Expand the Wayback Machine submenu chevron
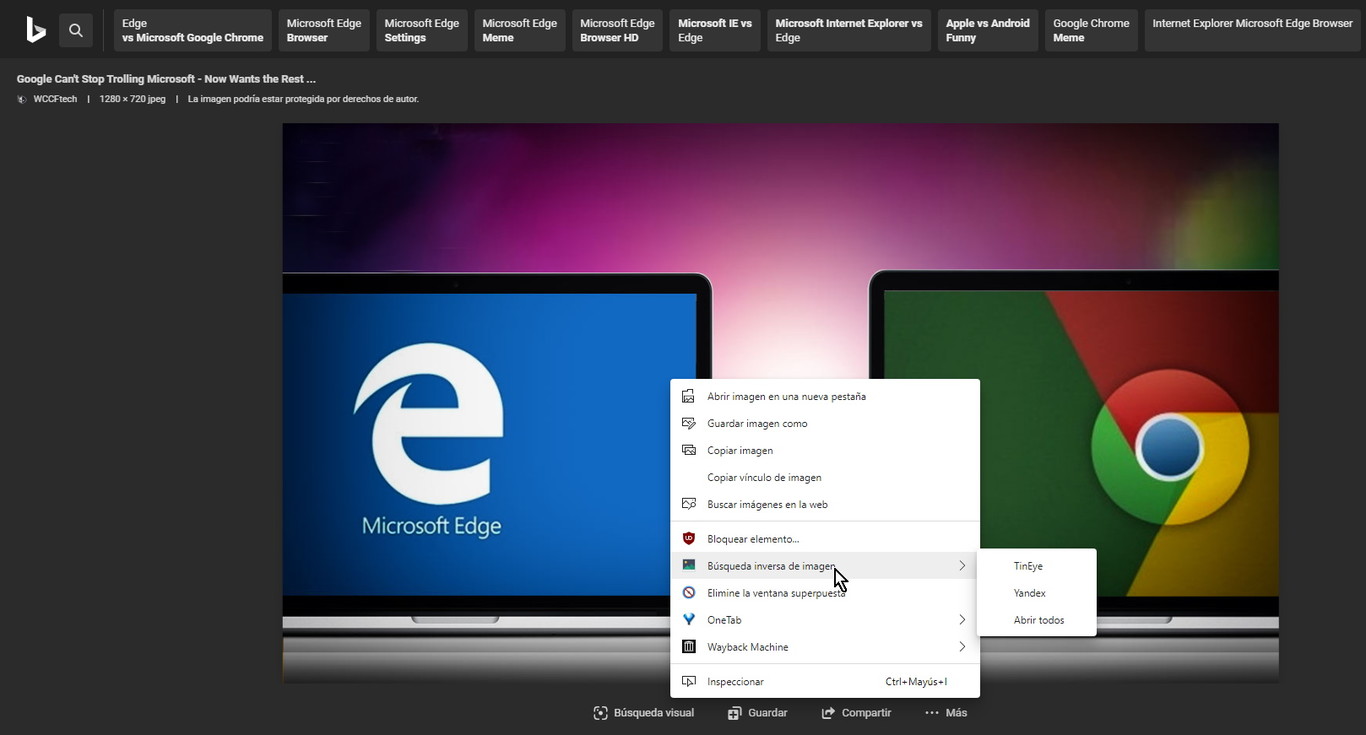This screenshot has height=735, width=1366. pos(962,646)
